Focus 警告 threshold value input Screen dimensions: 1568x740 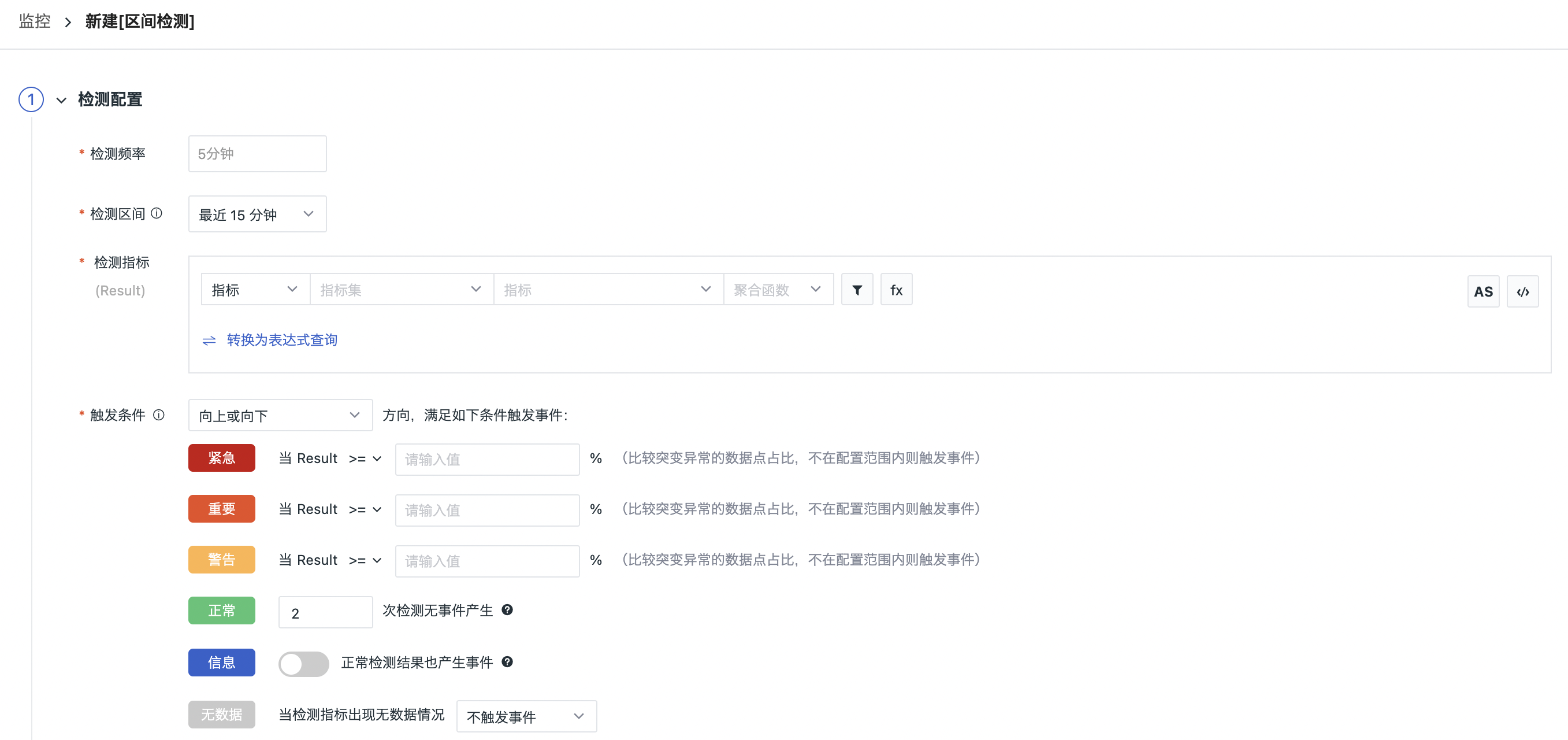487,561
